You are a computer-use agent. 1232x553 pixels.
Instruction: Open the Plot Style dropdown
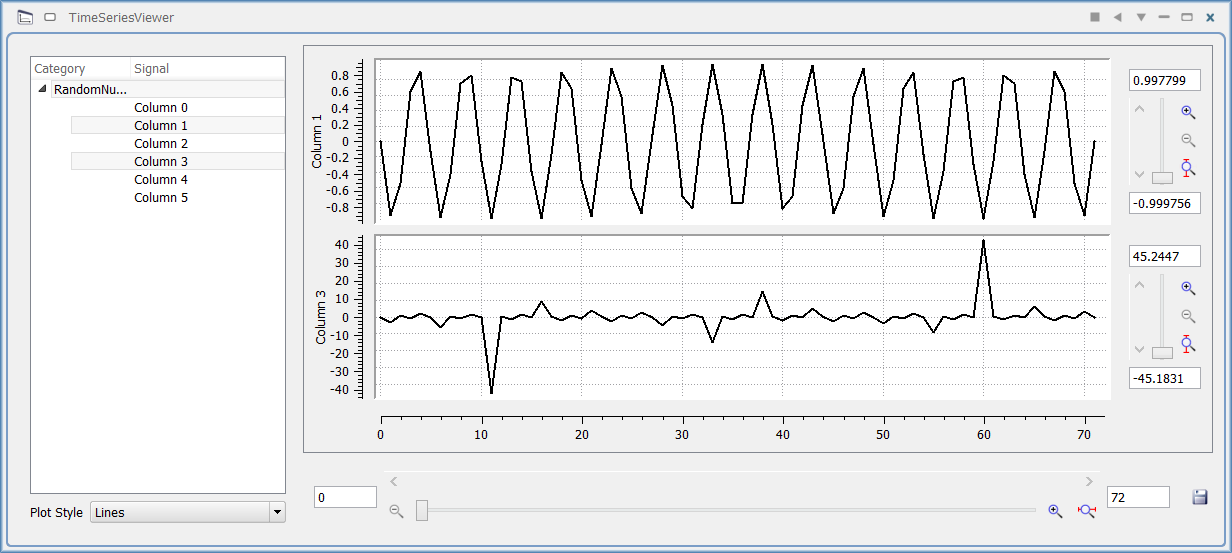coord(188,512)
